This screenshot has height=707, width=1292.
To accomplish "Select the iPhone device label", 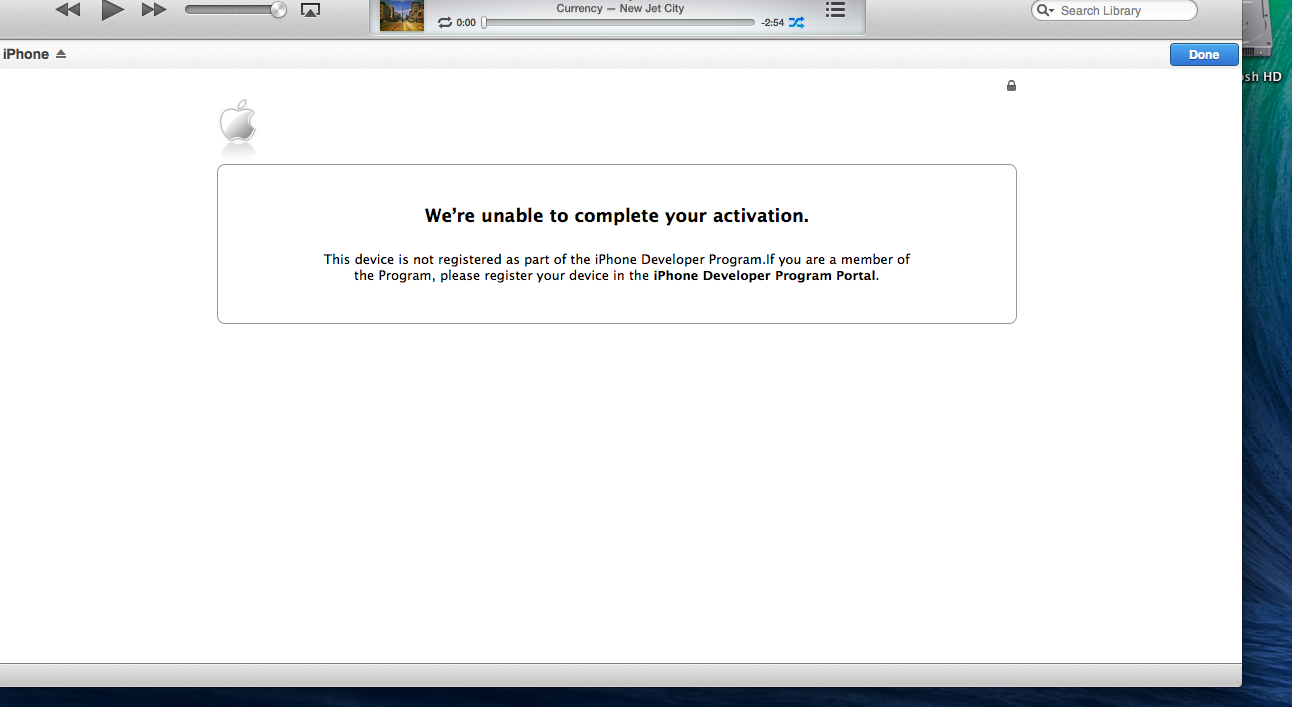I will pyautogui.click(x=26, y=54).
